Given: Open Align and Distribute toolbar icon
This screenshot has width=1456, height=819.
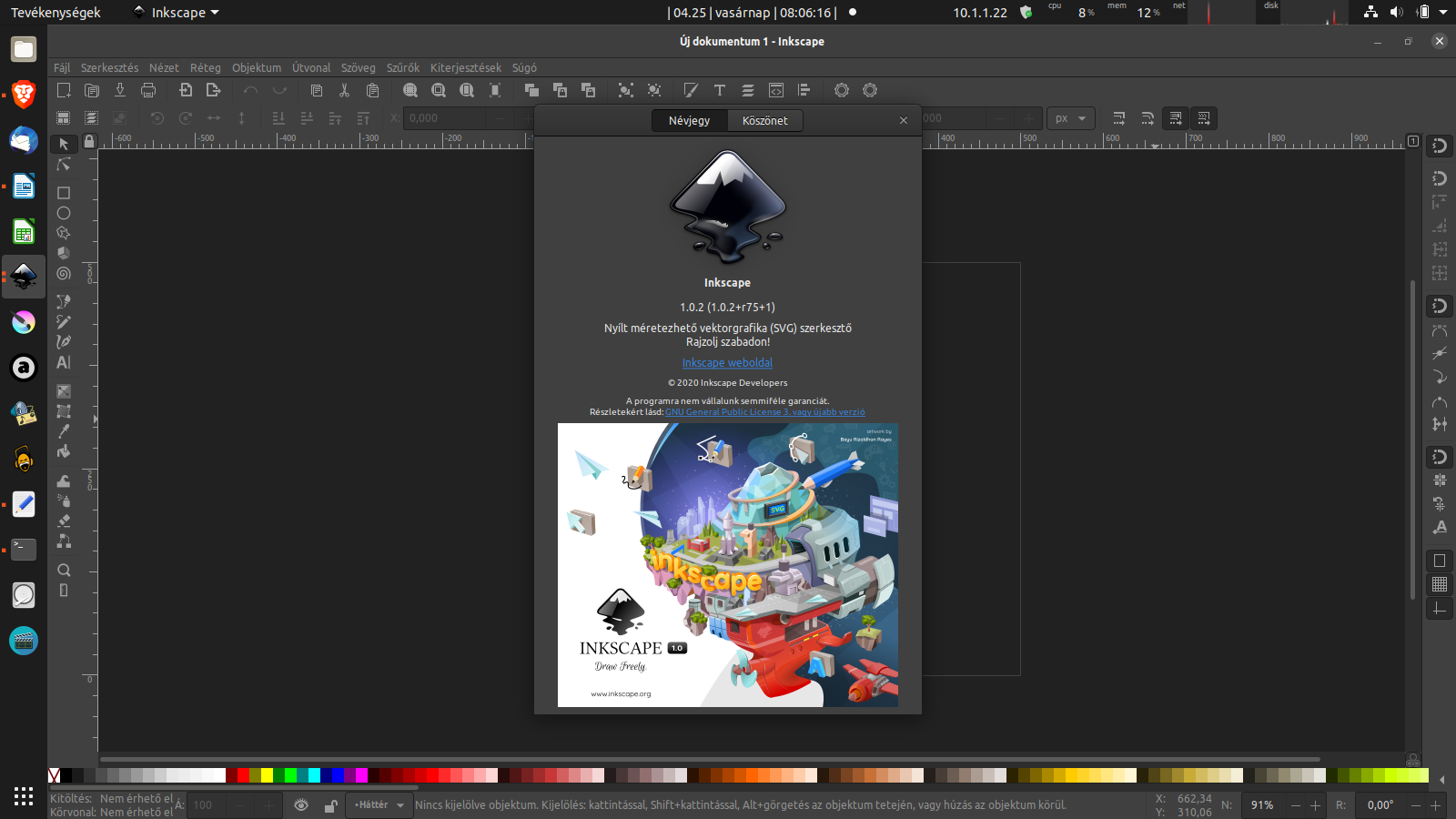Looking at the screenshot, I should tap(804, 90).
